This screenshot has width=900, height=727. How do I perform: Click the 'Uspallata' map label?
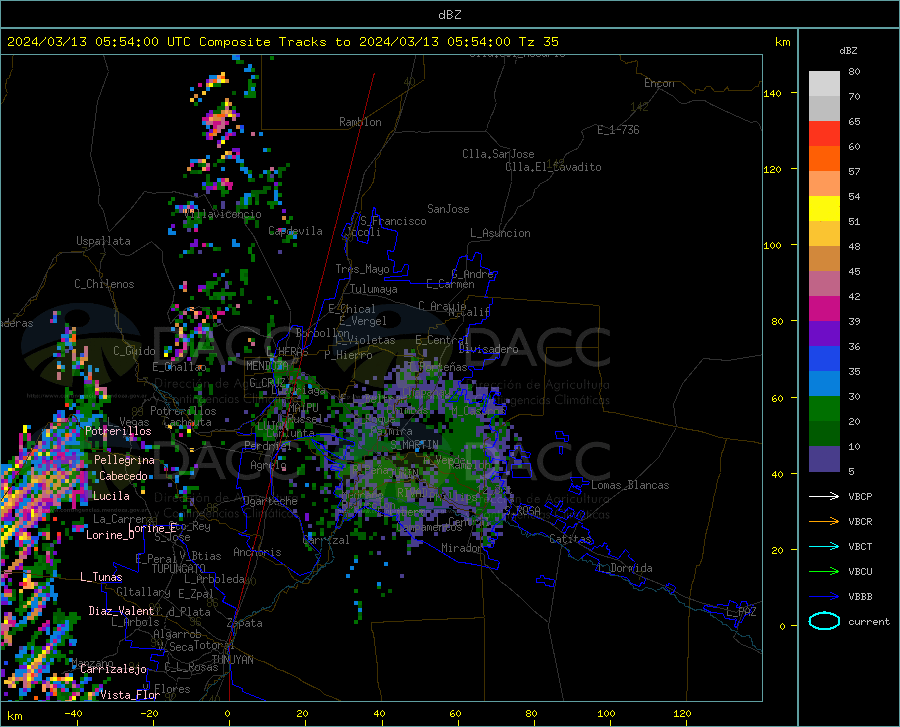(x=103, y=241)
